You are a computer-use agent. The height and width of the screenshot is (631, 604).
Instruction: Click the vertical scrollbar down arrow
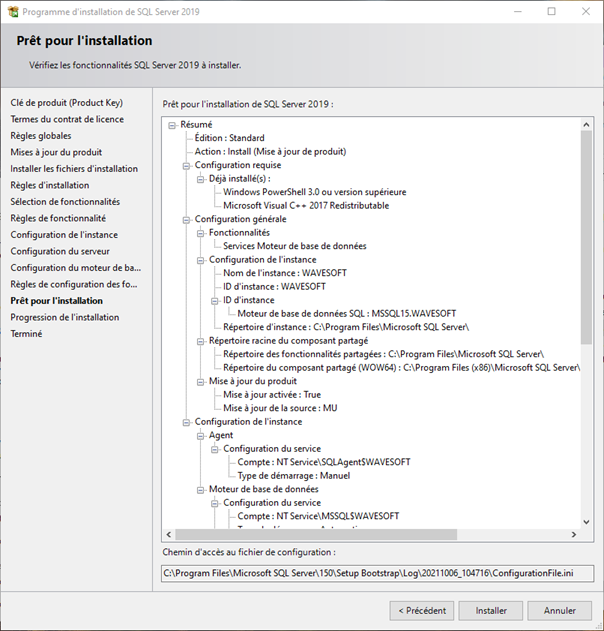[x=586, y=522]
